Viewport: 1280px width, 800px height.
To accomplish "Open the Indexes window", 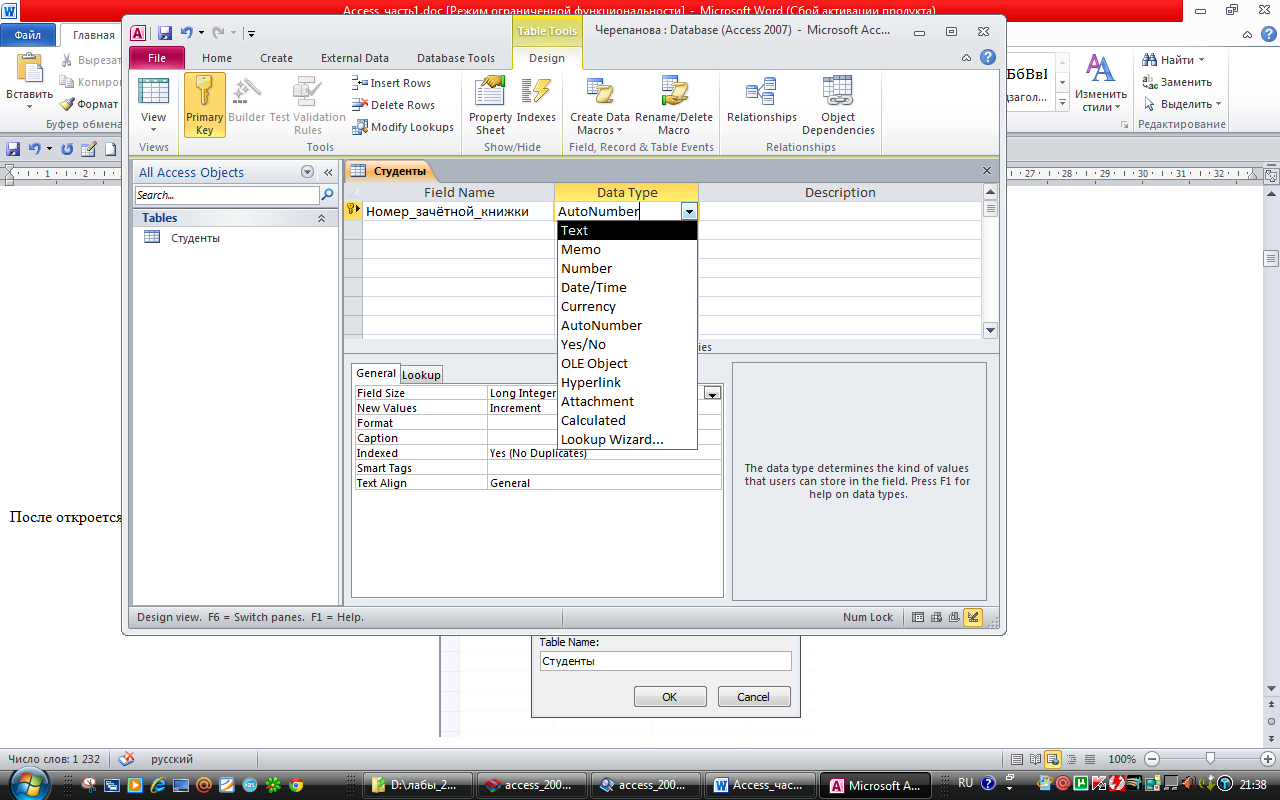I will click(x=536, y=100).
